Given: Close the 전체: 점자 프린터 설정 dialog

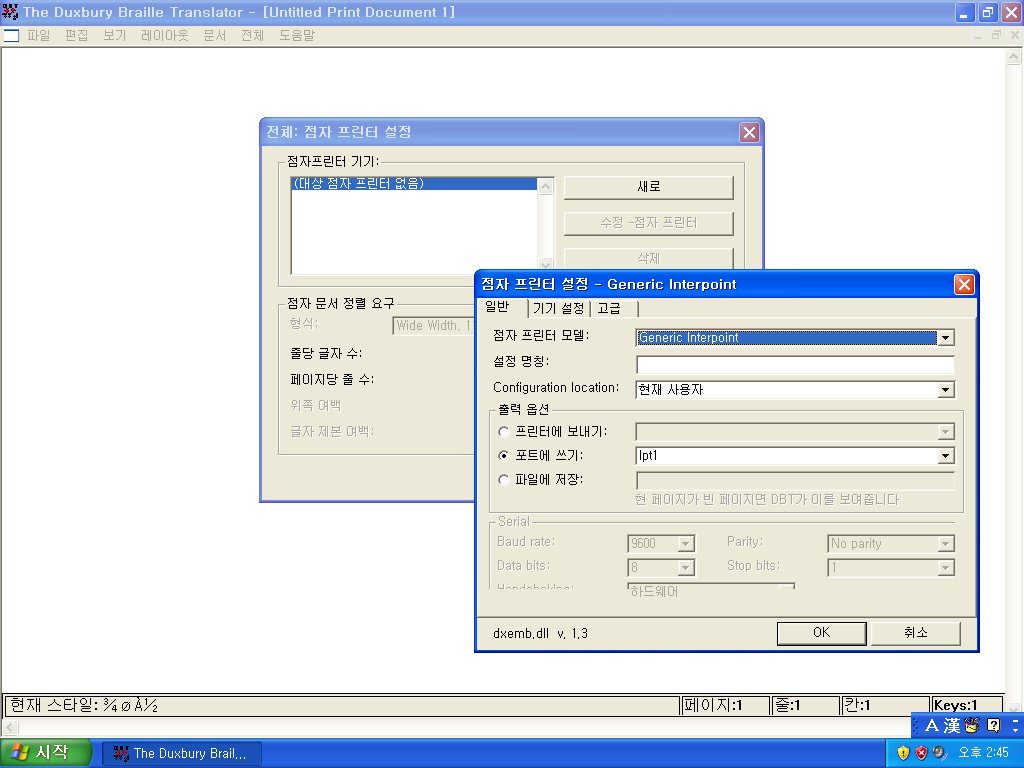Looking at the screenshot, I should pyautogui.click(x=749, y=133).
